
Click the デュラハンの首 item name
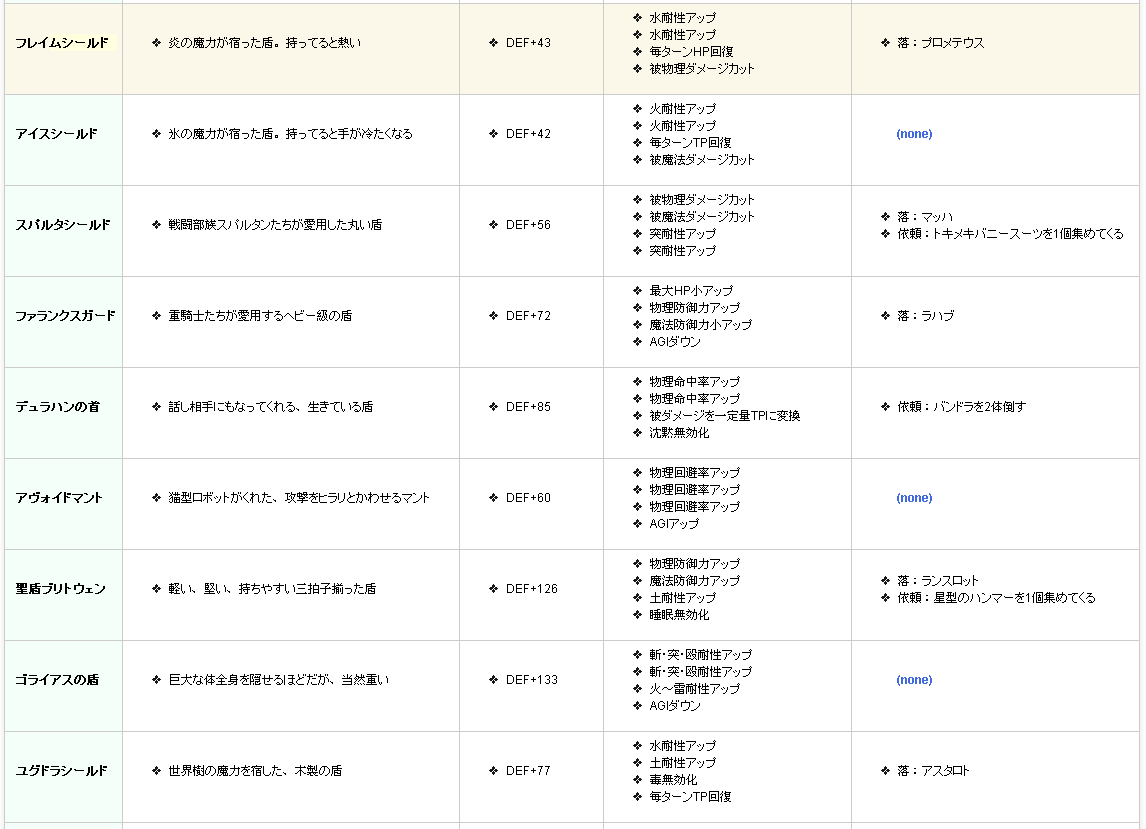[57, 407]
